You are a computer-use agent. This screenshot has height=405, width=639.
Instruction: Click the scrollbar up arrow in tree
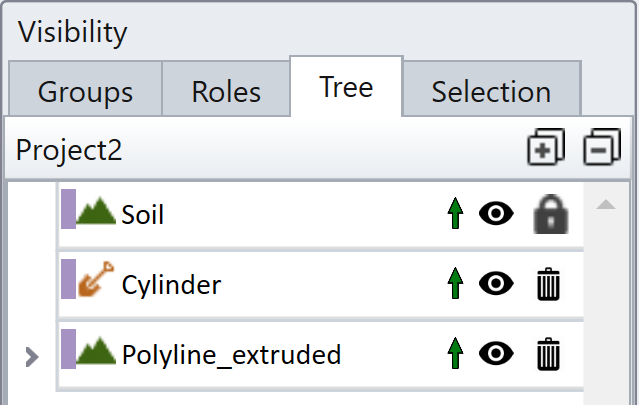(x=604, y=206)
